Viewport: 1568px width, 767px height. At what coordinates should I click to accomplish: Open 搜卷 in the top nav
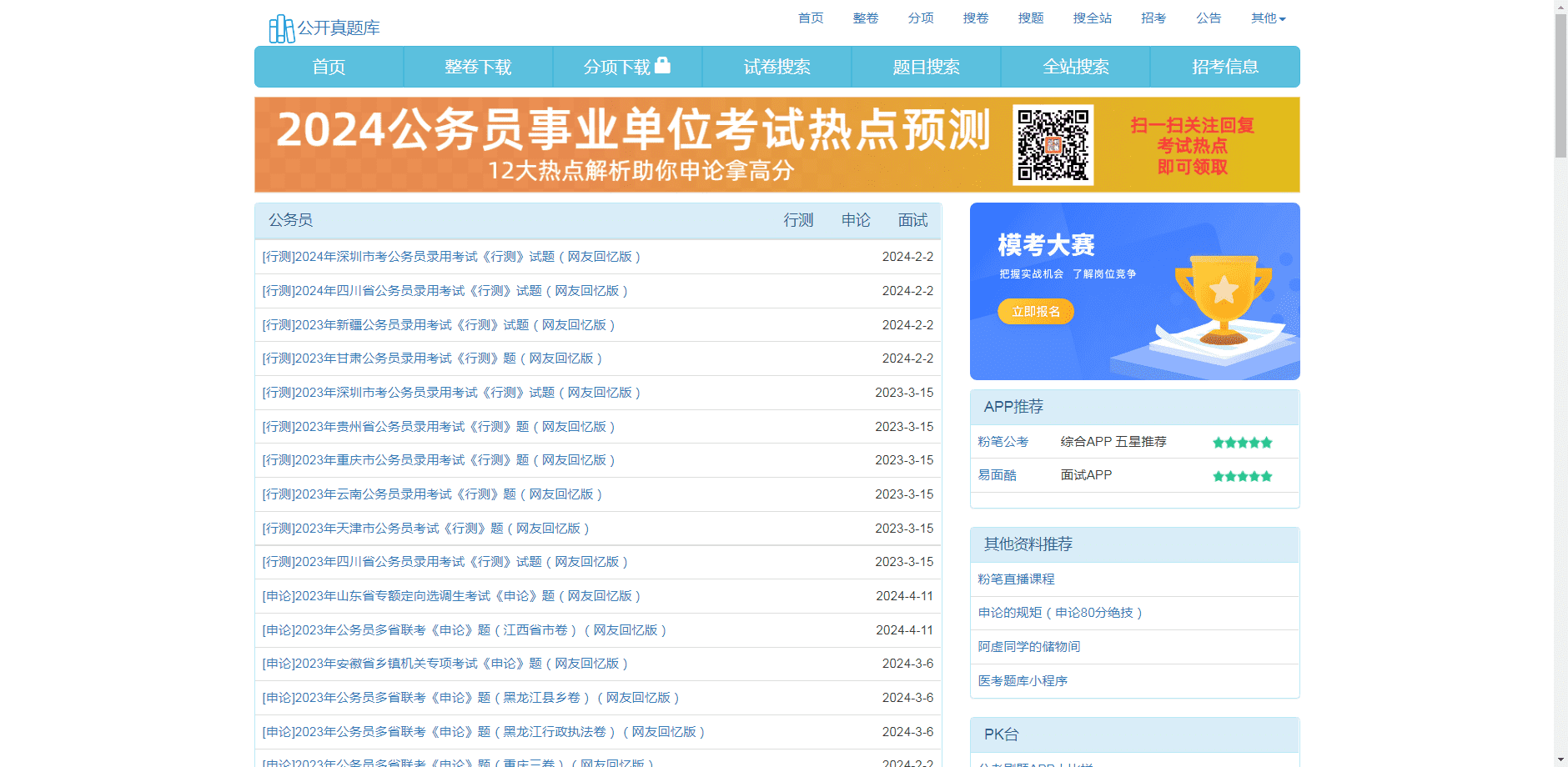click(976, 18)
